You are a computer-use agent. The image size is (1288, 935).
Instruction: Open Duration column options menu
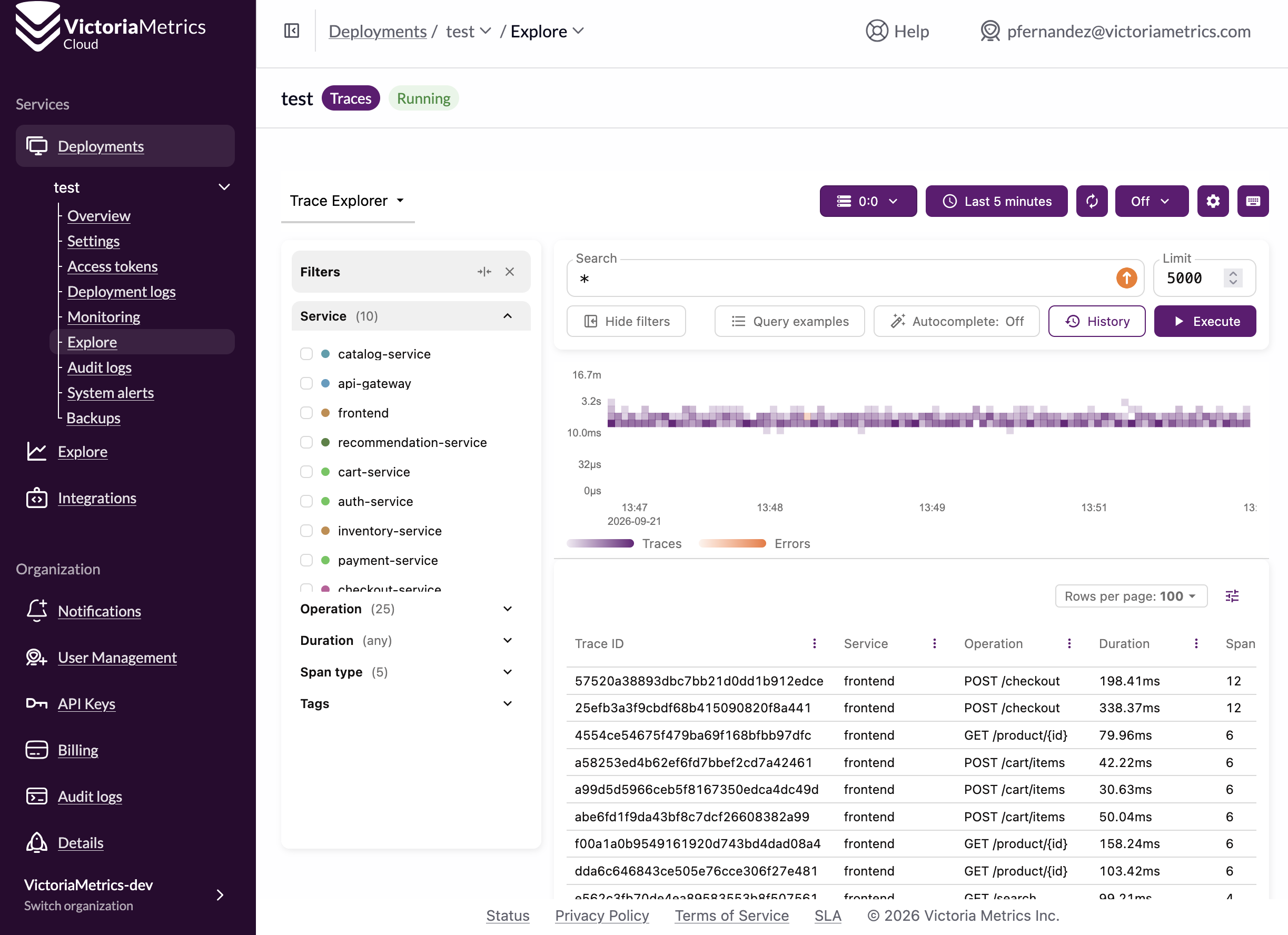1196,643
